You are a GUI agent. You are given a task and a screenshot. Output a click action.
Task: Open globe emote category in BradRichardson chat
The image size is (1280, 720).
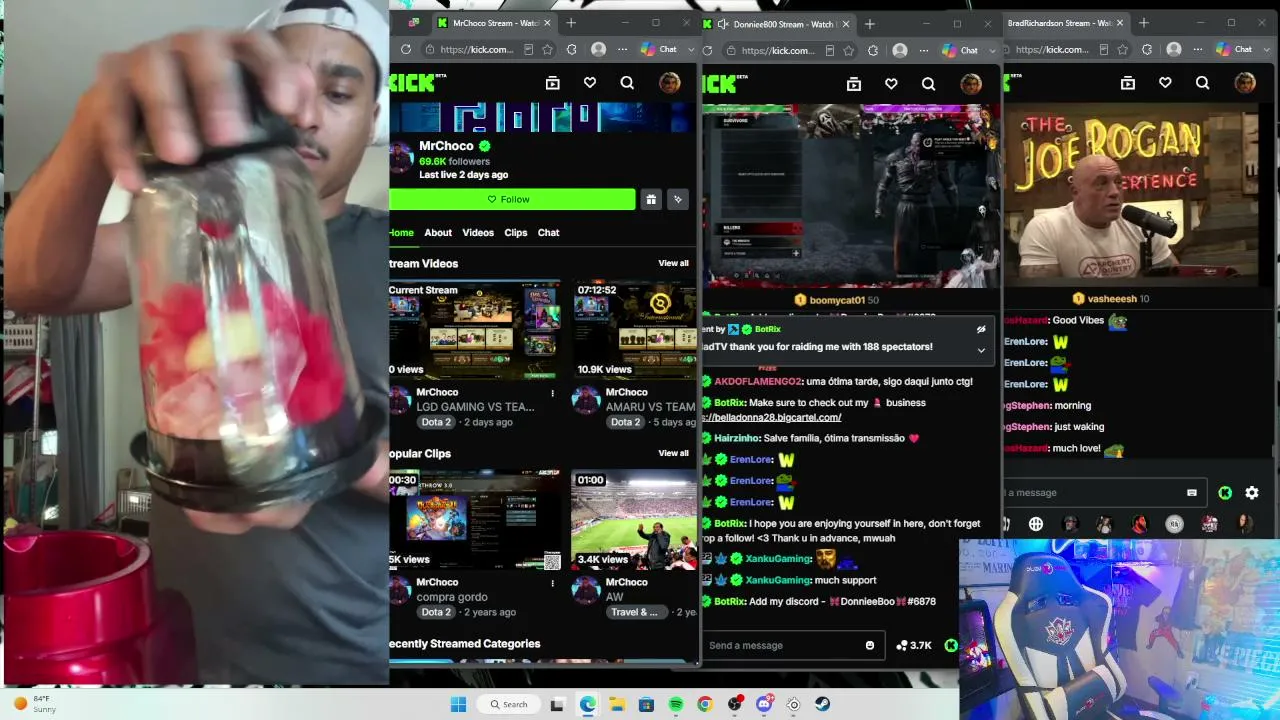[1036, 524]
